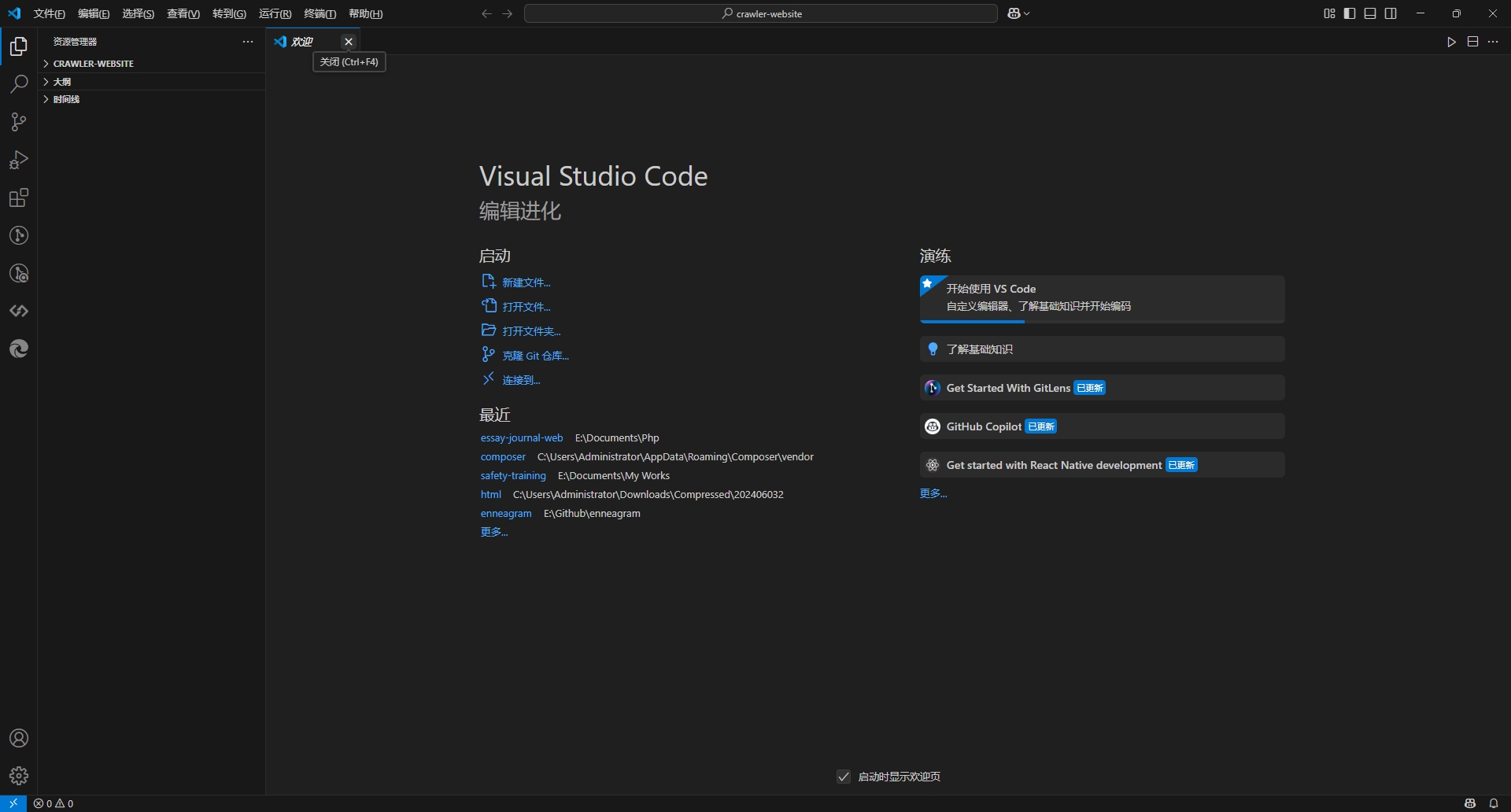The height and width of the screenshot is (812, 1511).
Task: Open recent project enneagram
Action: [x=506, y=514]
